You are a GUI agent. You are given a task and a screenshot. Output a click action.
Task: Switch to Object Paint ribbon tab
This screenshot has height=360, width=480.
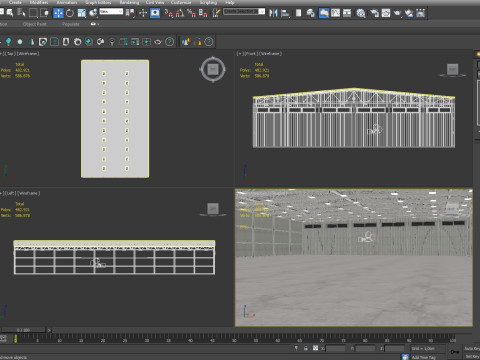coord(35,24)
